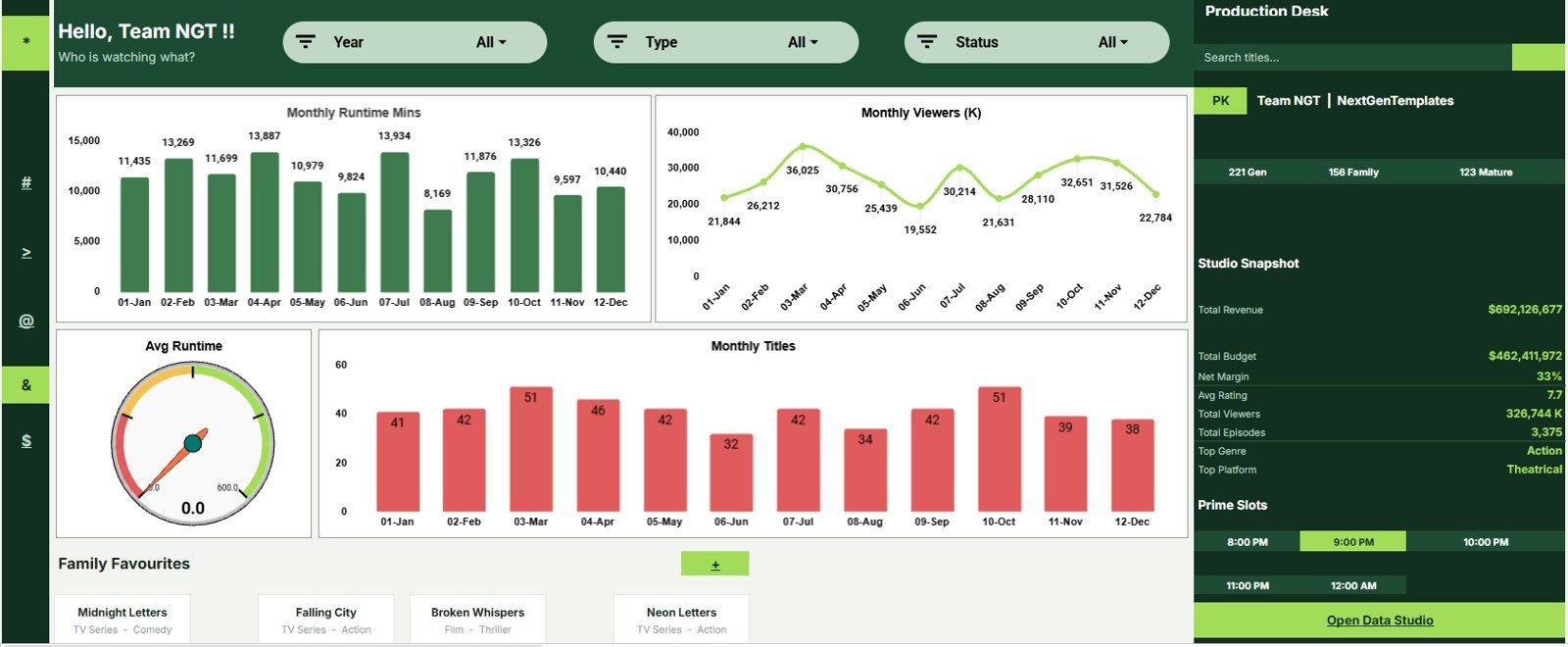Click the Total Budget value $462,411,972
The height and width of the screenshot is (647, 1568).
pos(1525,356)
